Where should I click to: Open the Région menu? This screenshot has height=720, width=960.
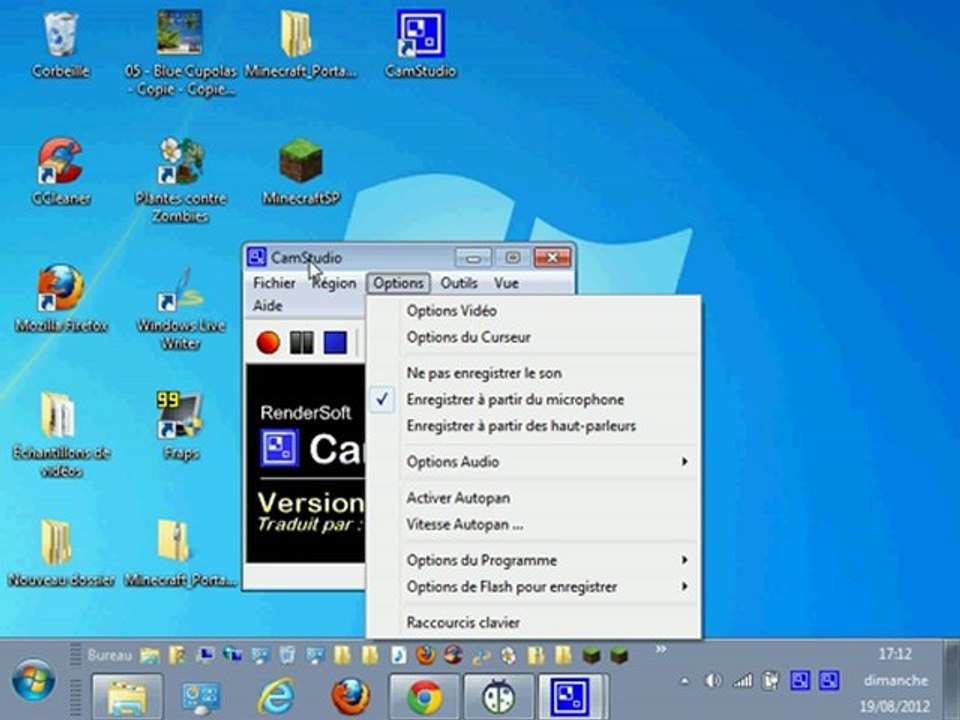334,283
